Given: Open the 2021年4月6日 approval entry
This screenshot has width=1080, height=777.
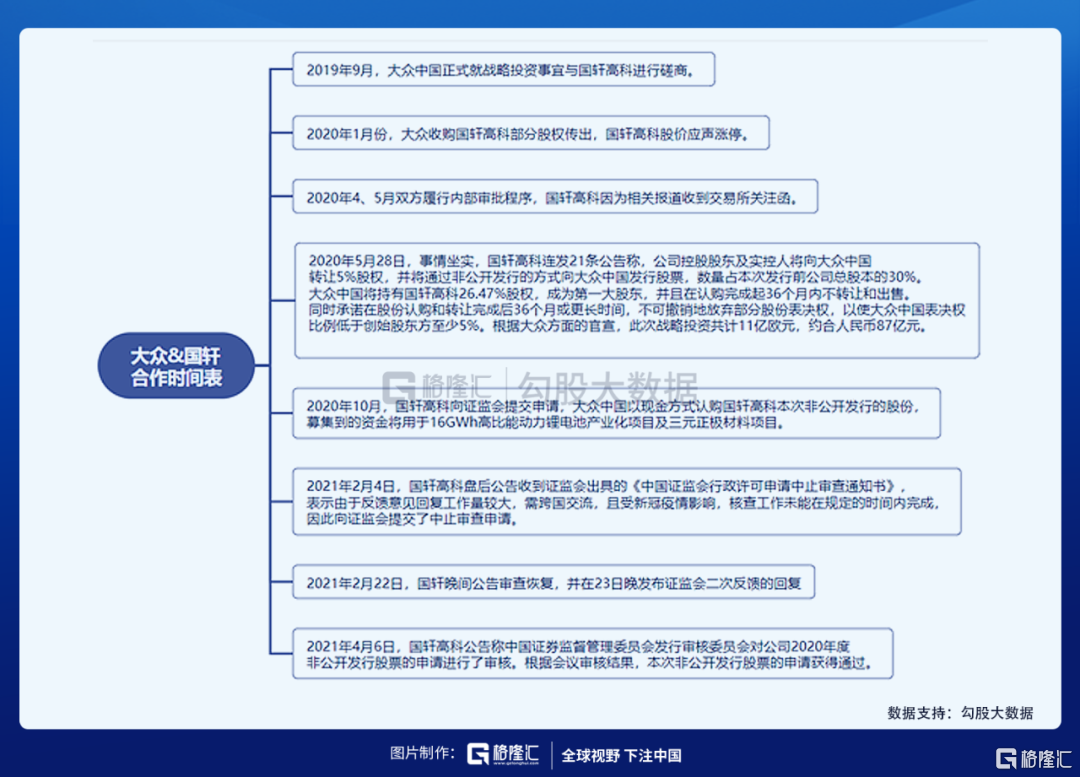Looking at the screenshot, I should [x=591, y=654].
